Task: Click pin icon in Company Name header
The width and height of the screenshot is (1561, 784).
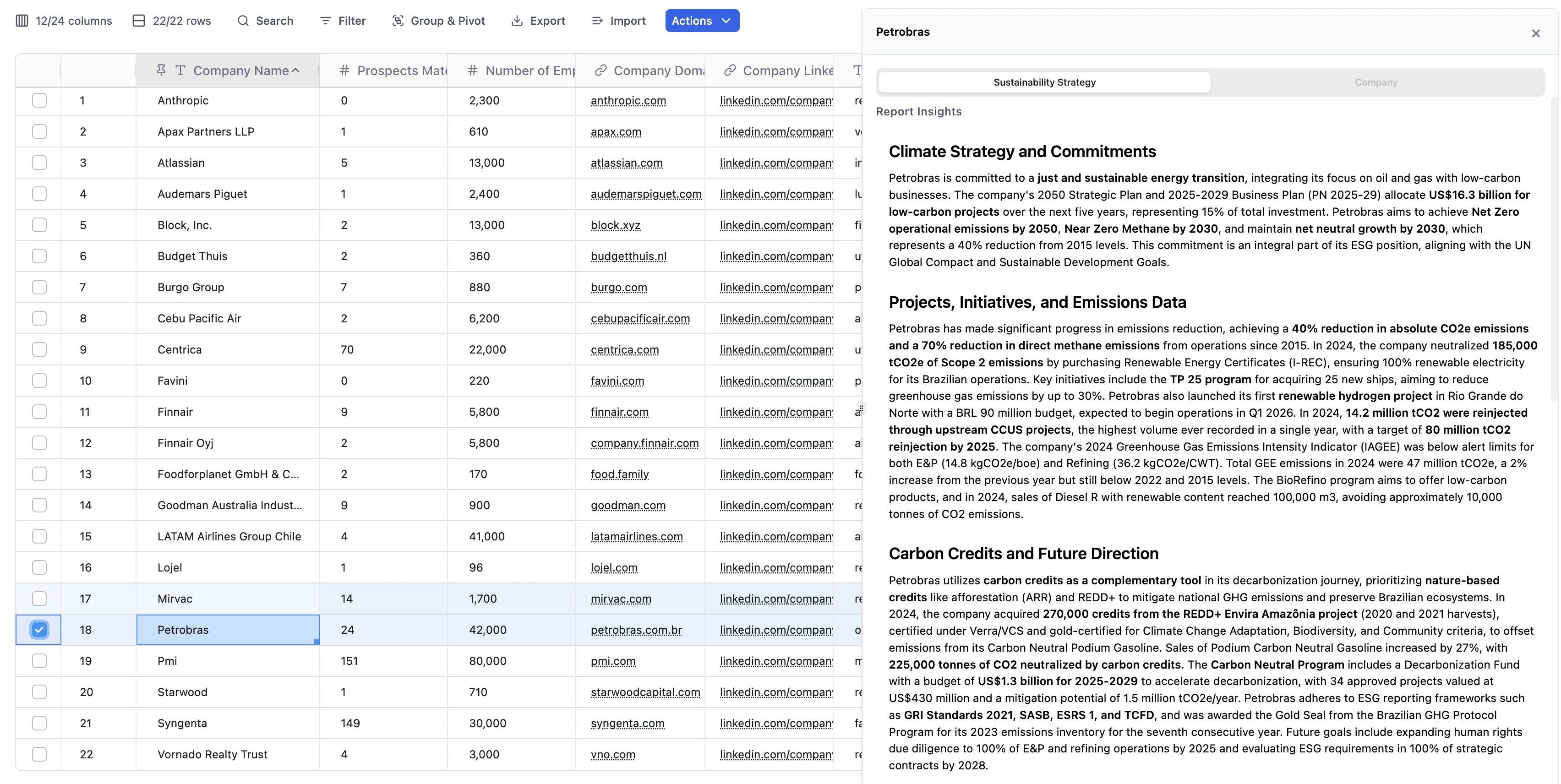Action: [x=161, y=70]
